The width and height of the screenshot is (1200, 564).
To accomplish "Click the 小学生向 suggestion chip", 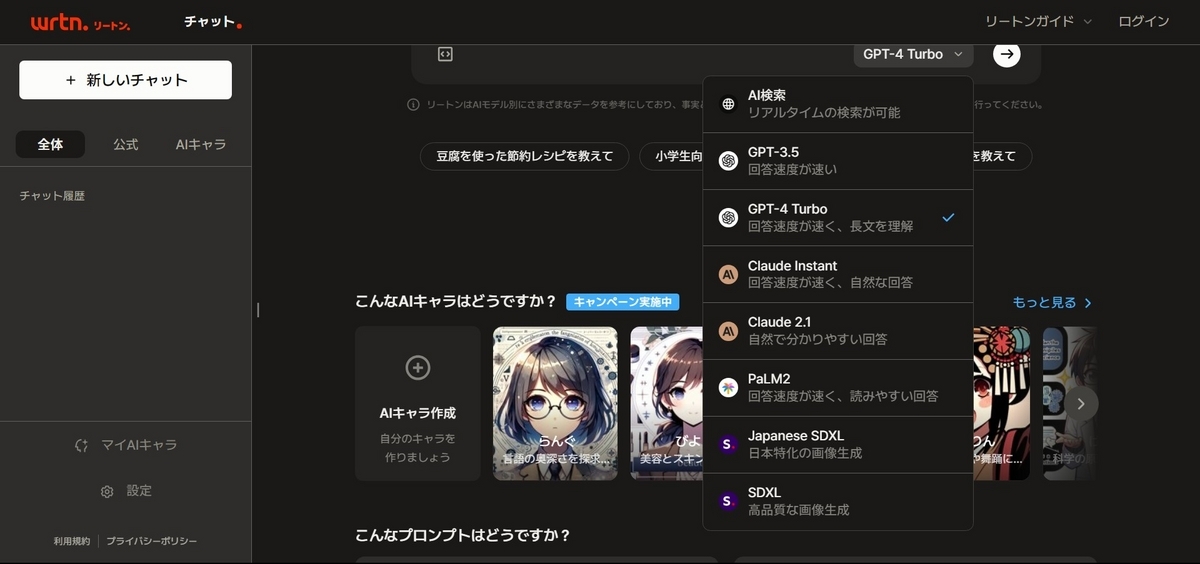I will pyautogui.click(x=673, y=156).
